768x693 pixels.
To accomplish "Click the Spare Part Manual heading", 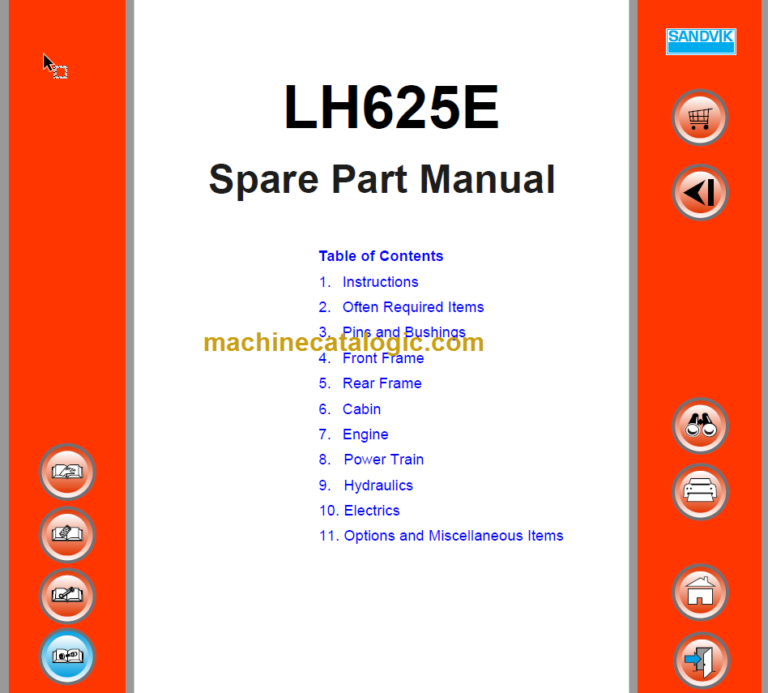I will (382, 180).
